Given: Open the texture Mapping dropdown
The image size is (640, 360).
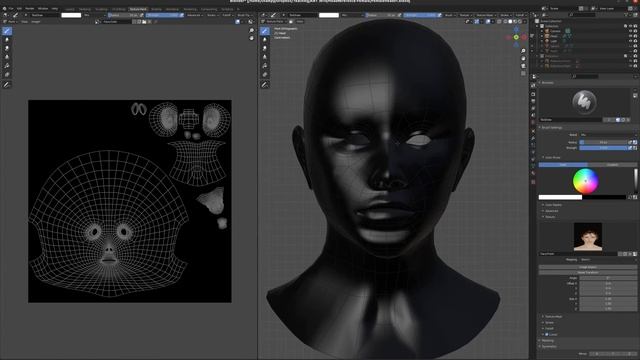Looking at the screenshot, I should [607, 260].
